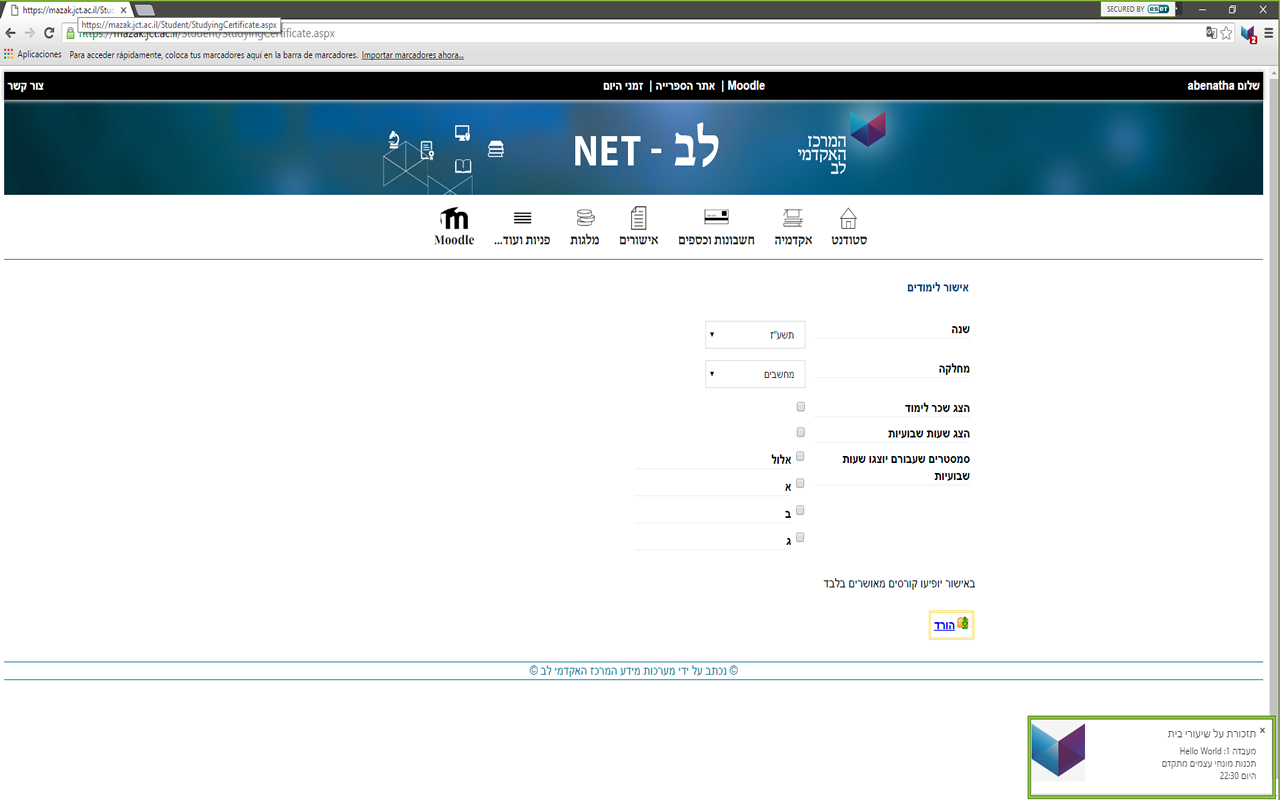The image size is (1280, 800).
Task: Click the המרכז האקדמי לב logo
Action: 842,144
